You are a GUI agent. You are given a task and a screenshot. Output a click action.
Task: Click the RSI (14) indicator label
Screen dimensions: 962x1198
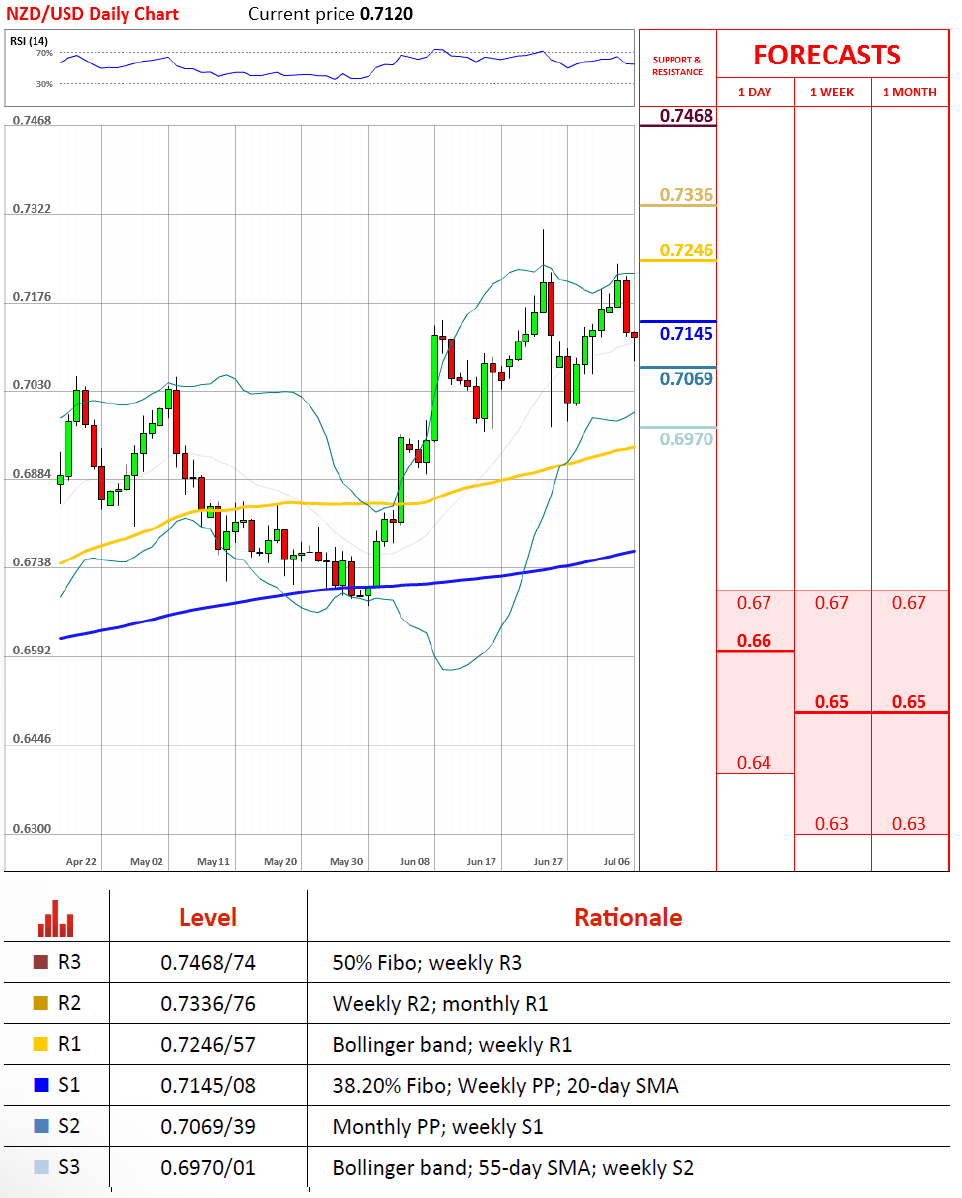pos(29,40)
